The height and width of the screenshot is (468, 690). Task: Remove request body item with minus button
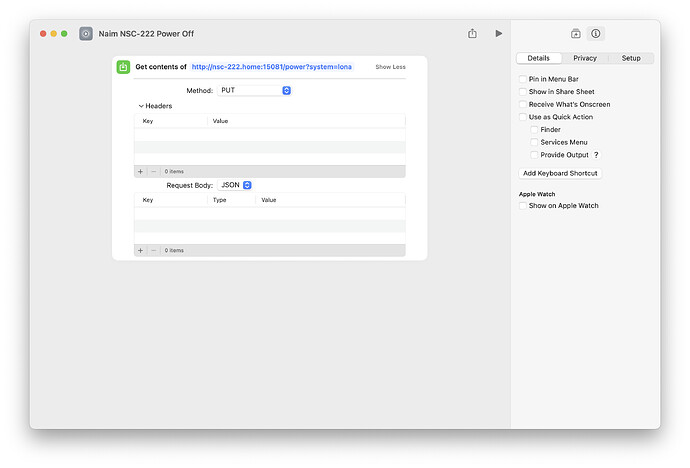point(153,250)
